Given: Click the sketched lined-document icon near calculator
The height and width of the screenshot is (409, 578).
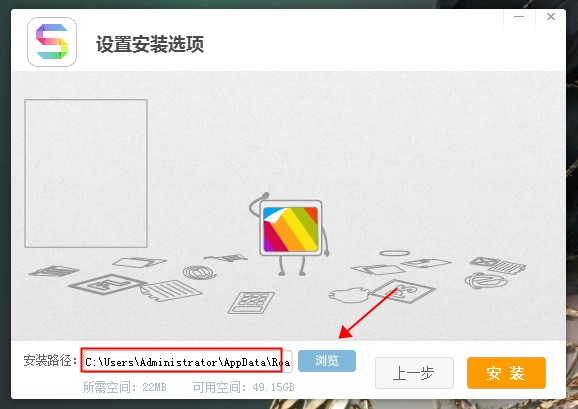Looking at the screenshot, I should pos(171,290).
